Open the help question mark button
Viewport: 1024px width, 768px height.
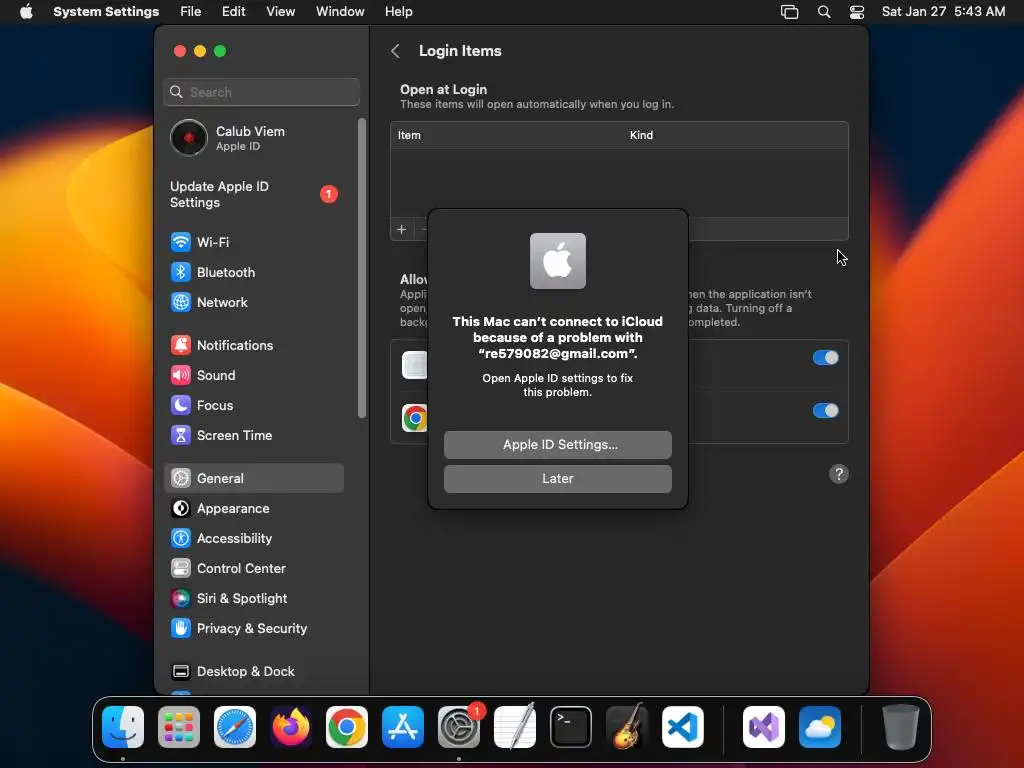pos(839,474)
